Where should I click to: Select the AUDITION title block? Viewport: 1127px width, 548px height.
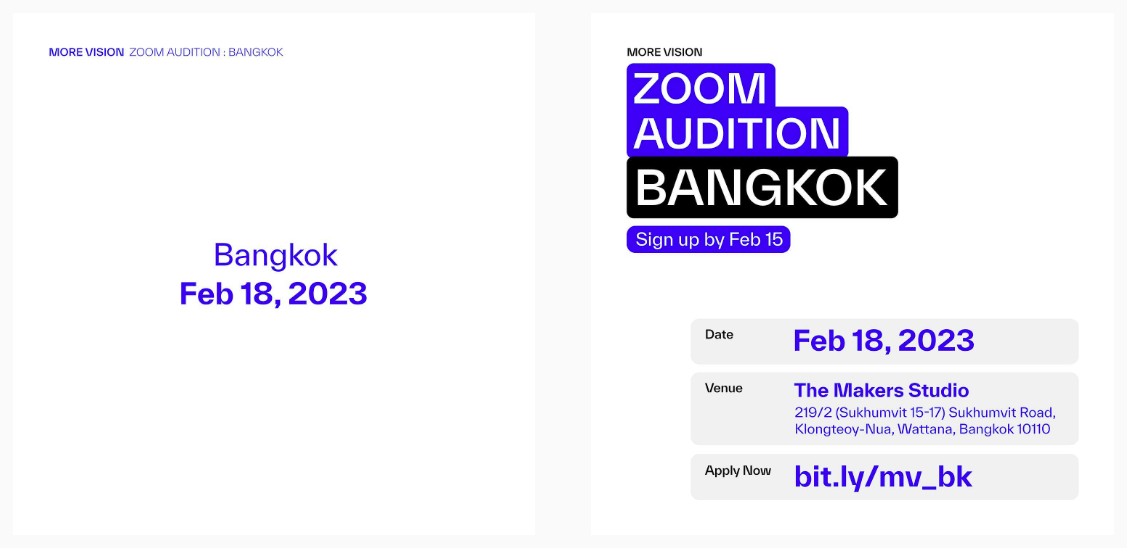click(737, 132)
